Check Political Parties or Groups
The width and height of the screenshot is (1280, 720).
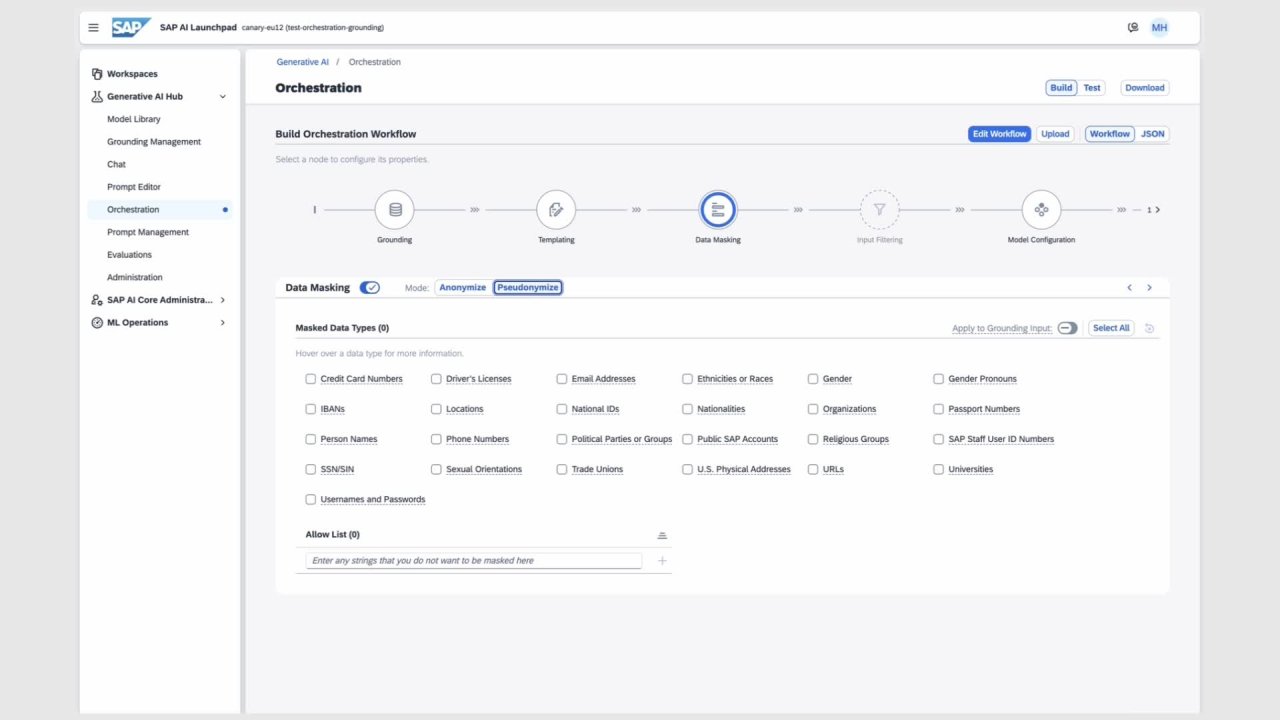pos(562,439)
